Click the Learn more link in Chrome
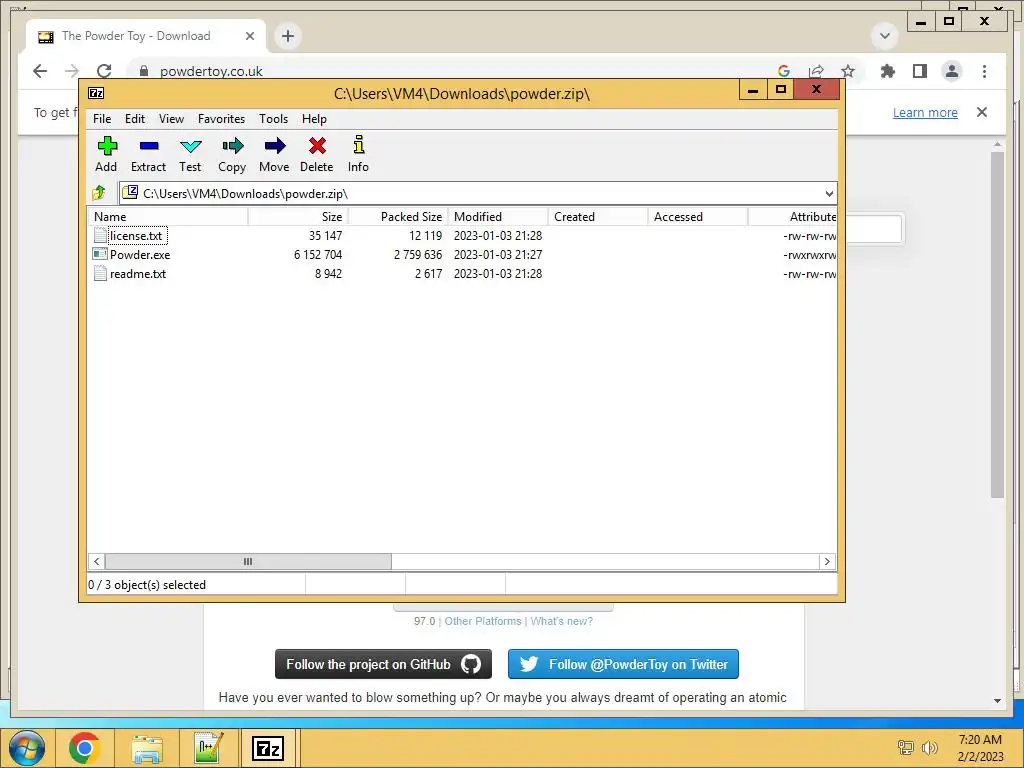The height and width of the screenshot is (768, 1024). click(925, 112)
